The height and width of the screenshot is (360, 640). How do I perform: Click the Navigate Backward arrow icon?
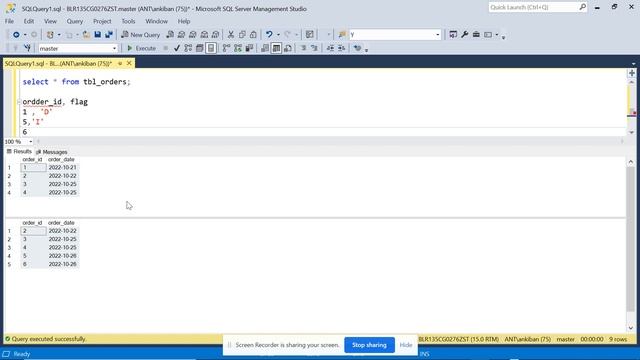pos(16,35)
